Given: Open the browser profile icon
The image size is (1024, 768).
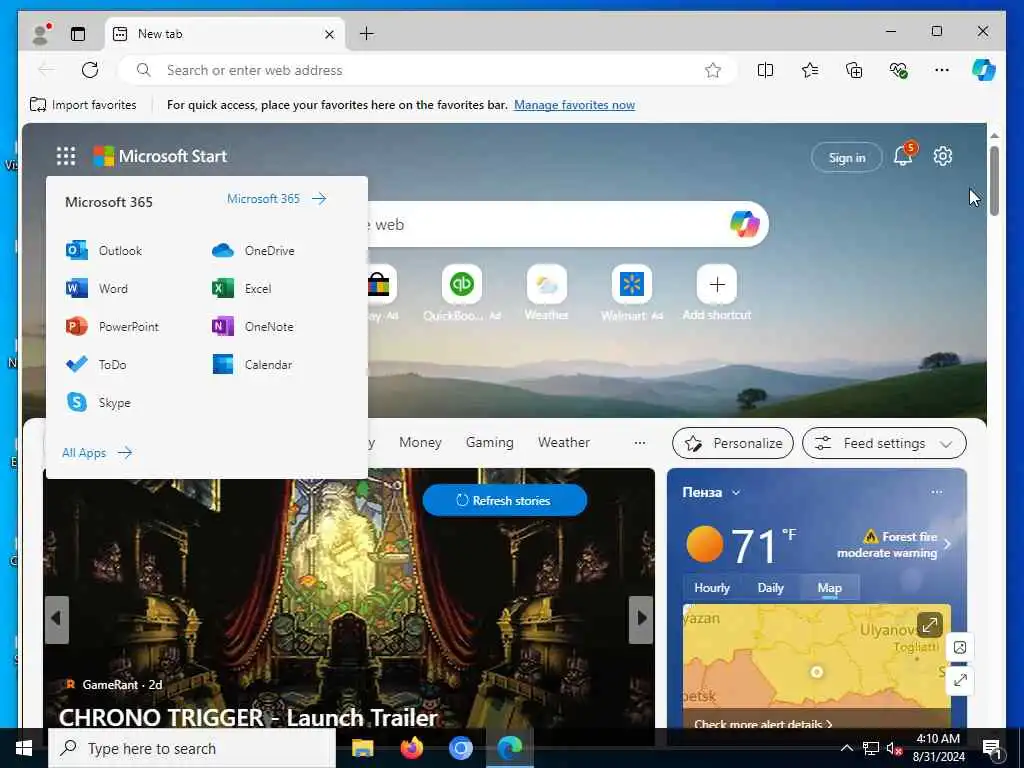Looking at the screenshot, I should pos(41,34).
